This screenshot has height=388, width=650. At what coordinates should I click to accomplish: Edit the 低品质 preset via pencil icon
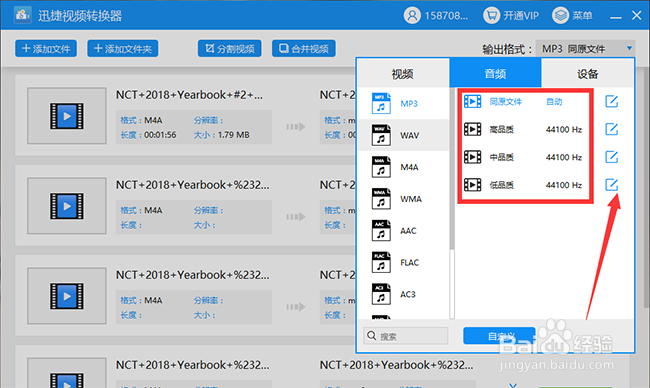click(x=611, y=185)
